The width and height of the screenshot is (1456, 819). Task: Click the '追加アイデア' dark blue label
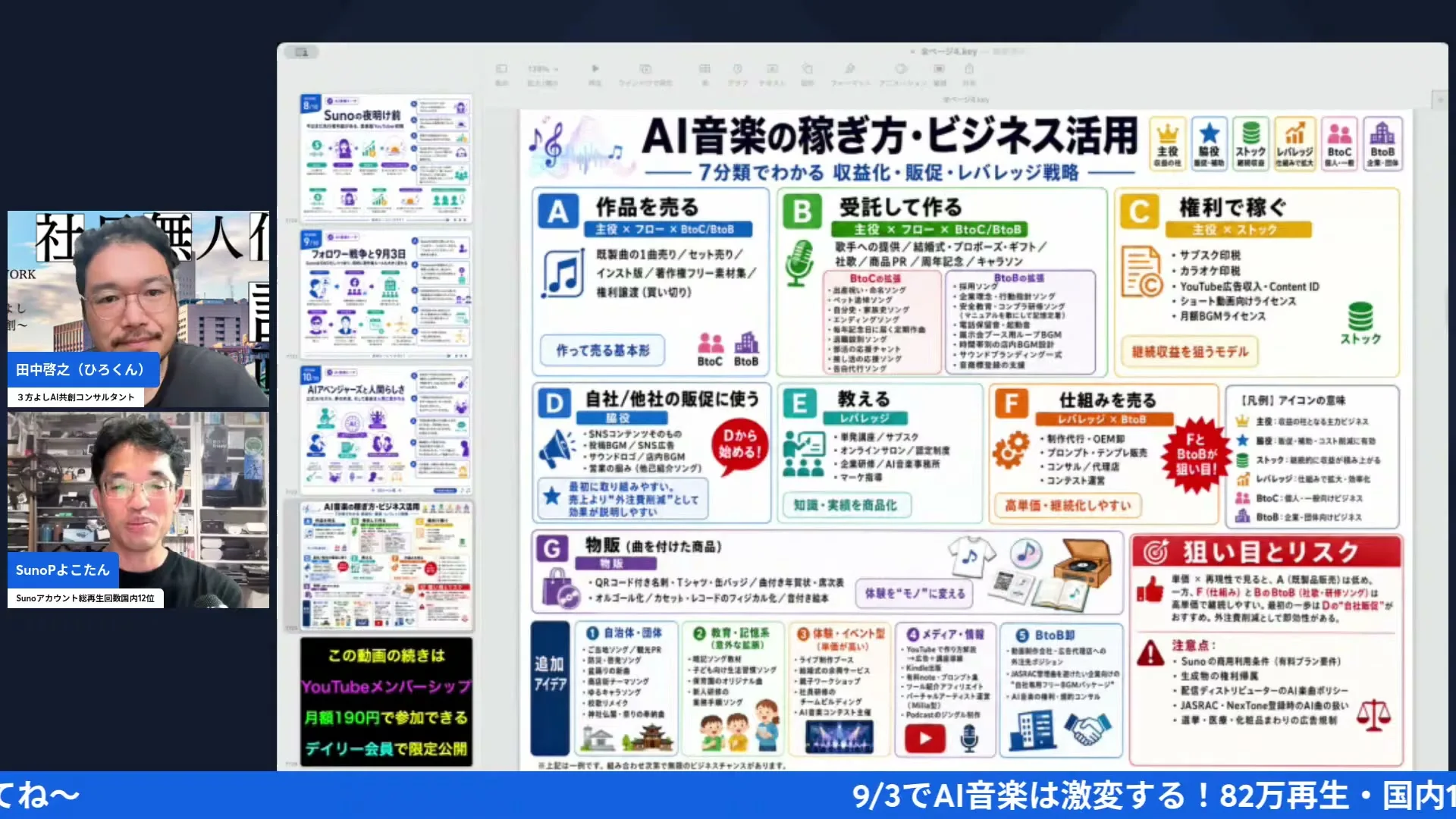tap(550, 689)
